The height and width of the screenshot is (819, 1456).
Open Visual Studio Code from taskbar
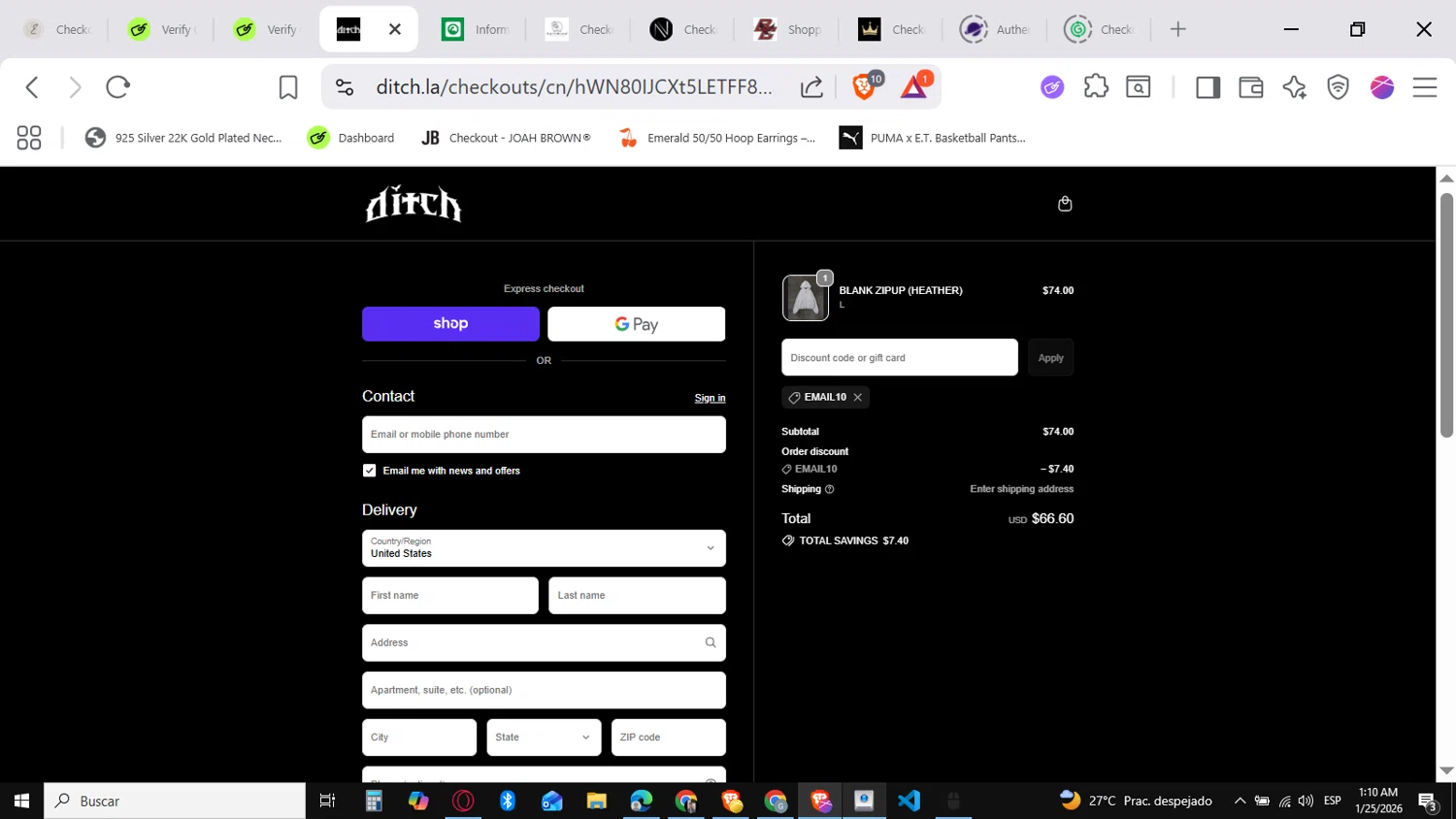pyautogui.click(x=909, y=801)
